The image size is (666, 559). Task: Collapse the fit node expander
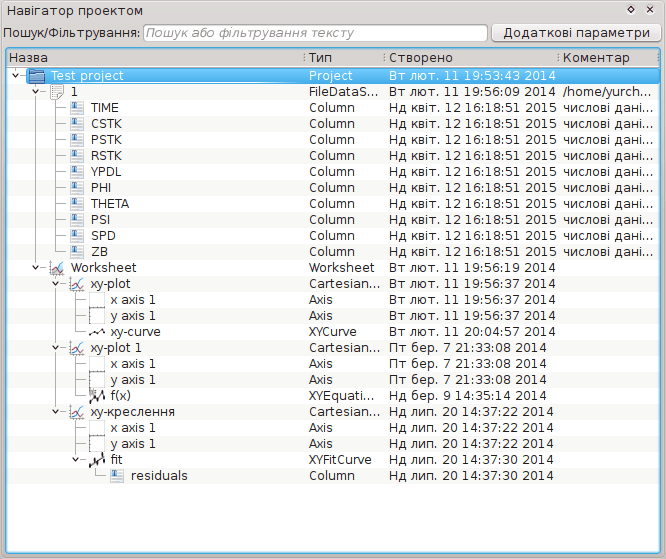point(76,460)
